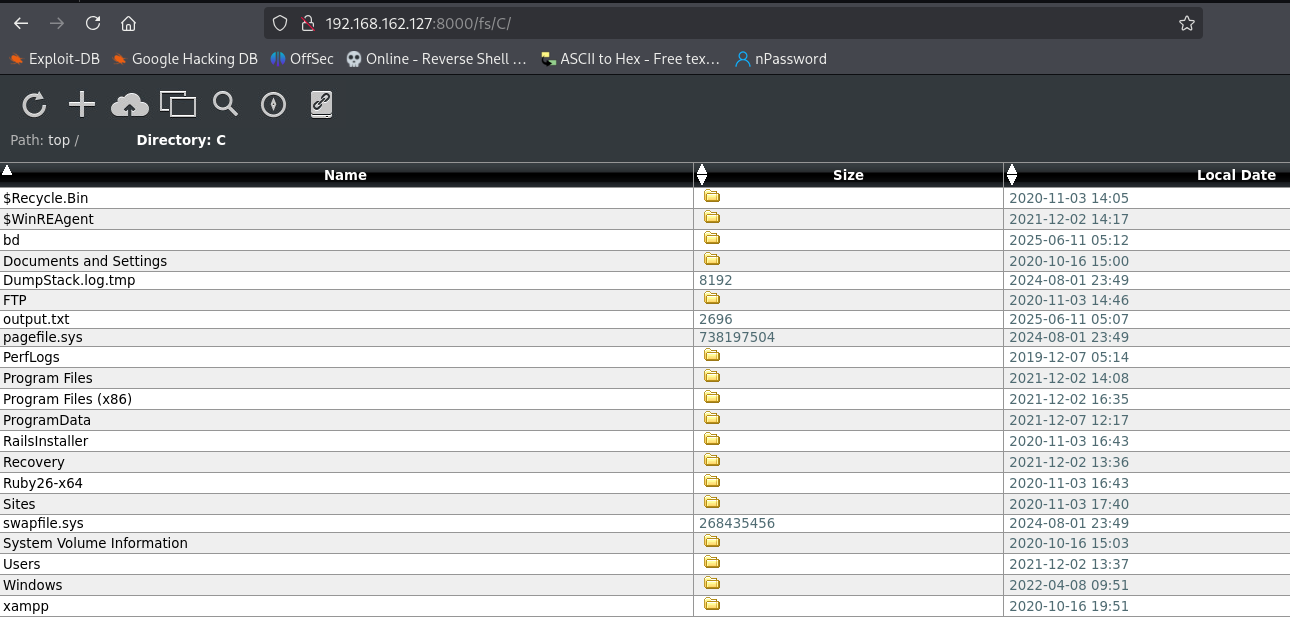Reload the page with the browser refresh icon
Viewport: 1290px width, 629px height.
pyautogui.click(x=92, y=22)
